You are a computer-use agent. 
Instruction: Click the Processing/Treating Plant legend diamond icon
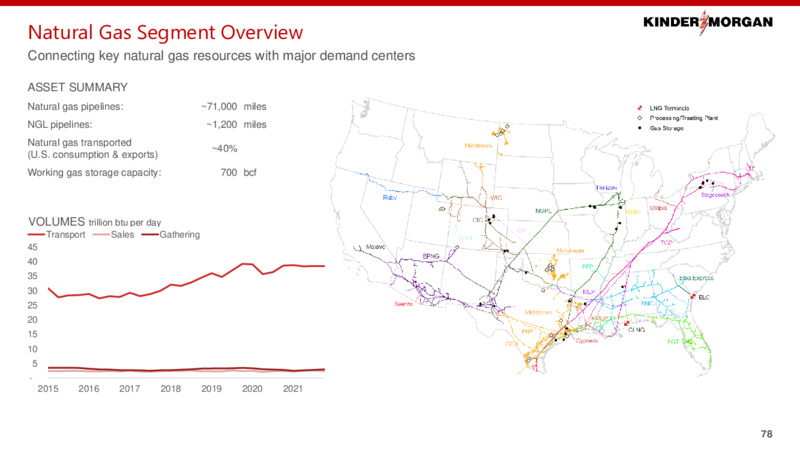click(639, 118)
